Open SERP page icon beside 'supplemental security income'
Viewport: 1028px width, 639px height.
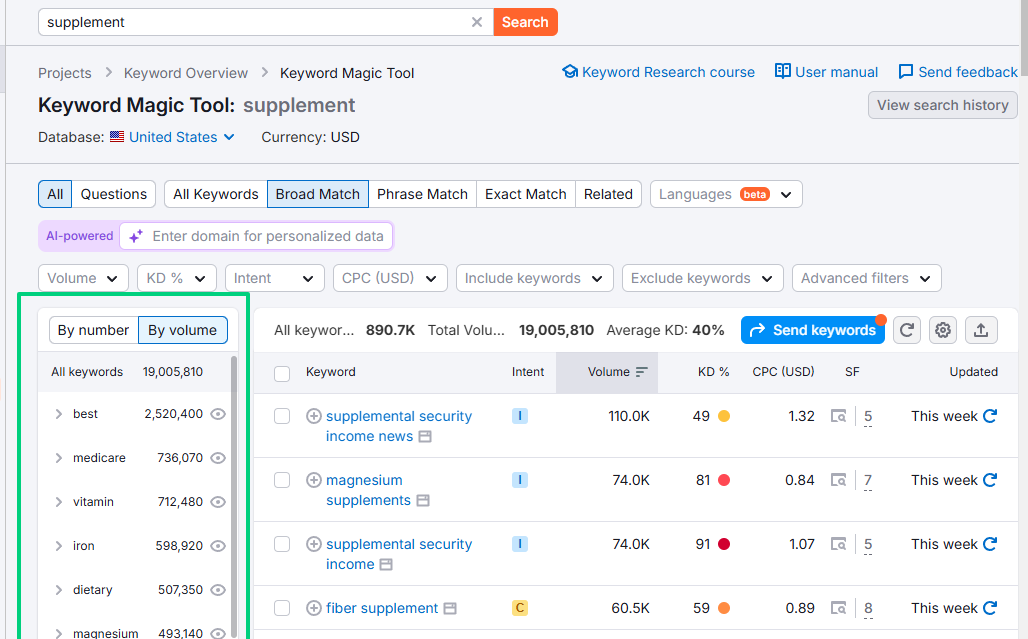click(386, 564)
